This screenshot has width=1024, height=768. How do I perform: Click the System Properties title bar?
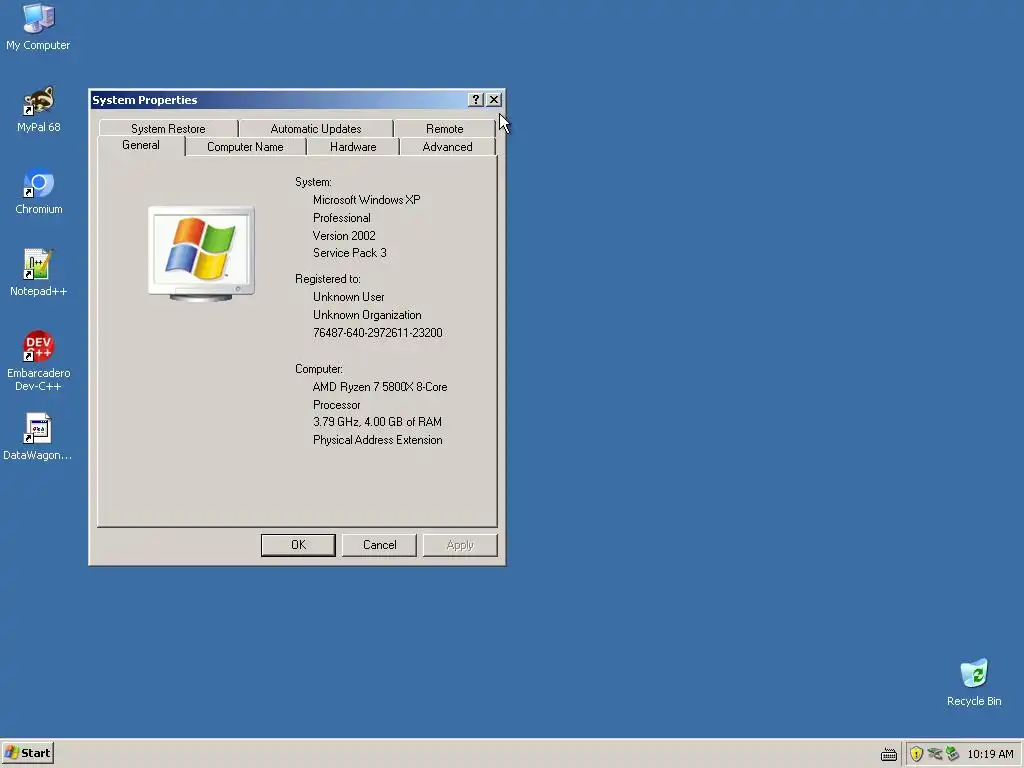pos(279,99)
